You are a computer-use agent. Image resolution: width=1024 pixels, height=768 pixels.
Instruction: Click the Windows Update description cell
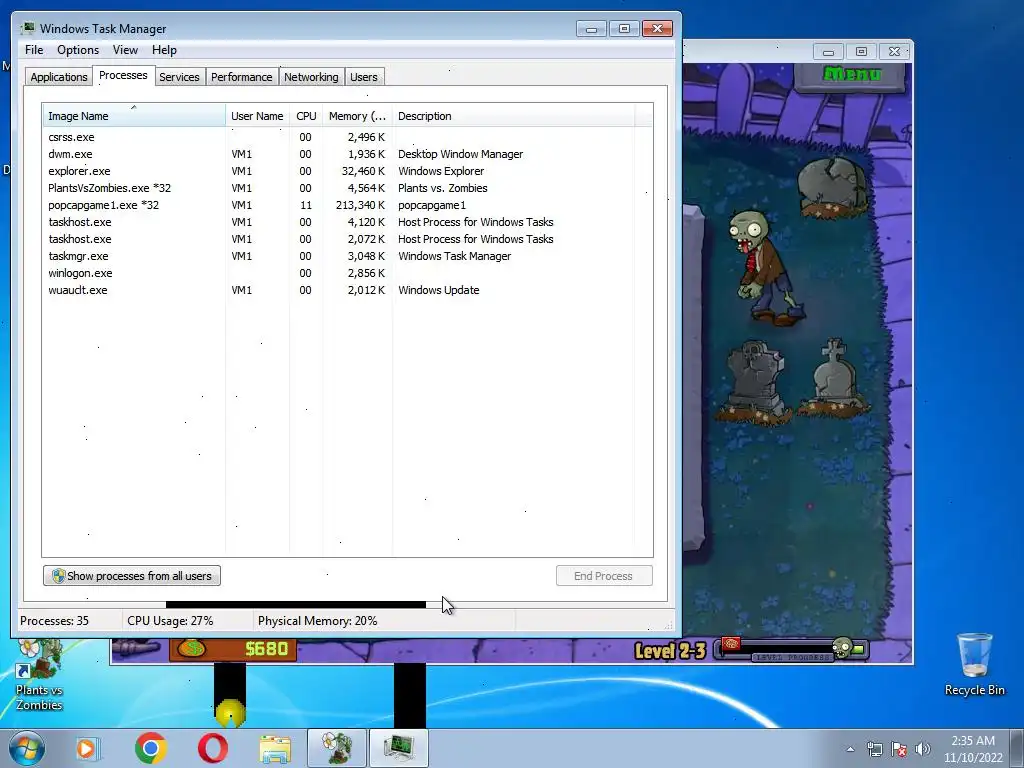point(439,290)
